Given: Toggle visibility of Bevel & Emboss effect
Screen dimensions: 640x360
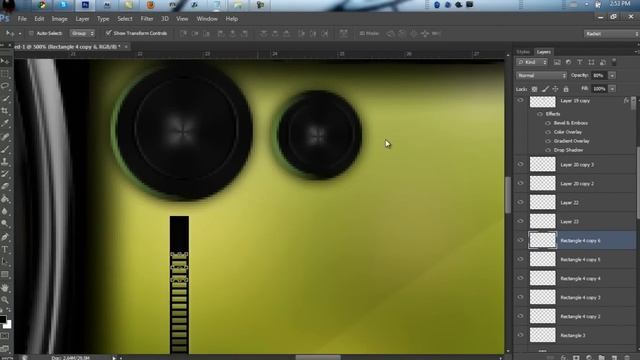Looking at the screenshot, I should point(548,123).
